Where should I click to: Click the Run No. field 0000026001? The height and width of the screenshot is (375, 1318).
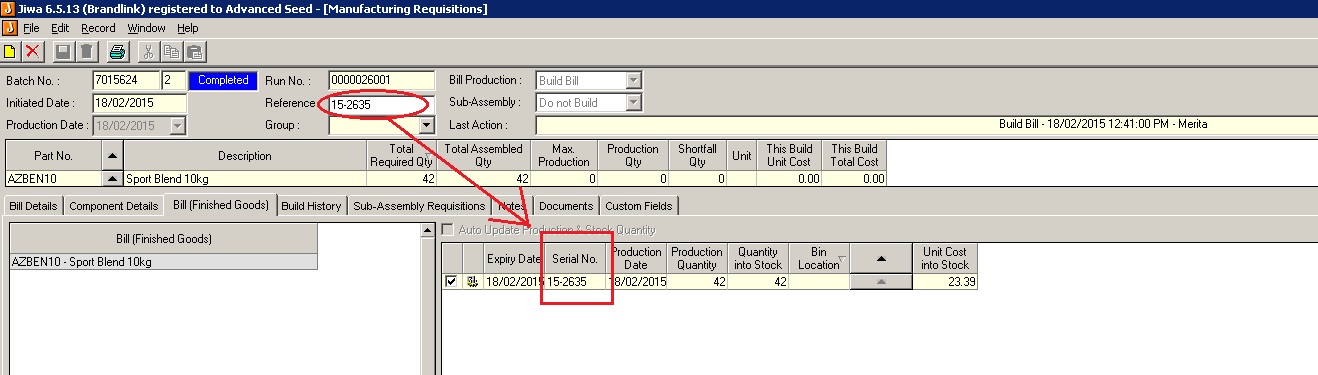[381, 80]
